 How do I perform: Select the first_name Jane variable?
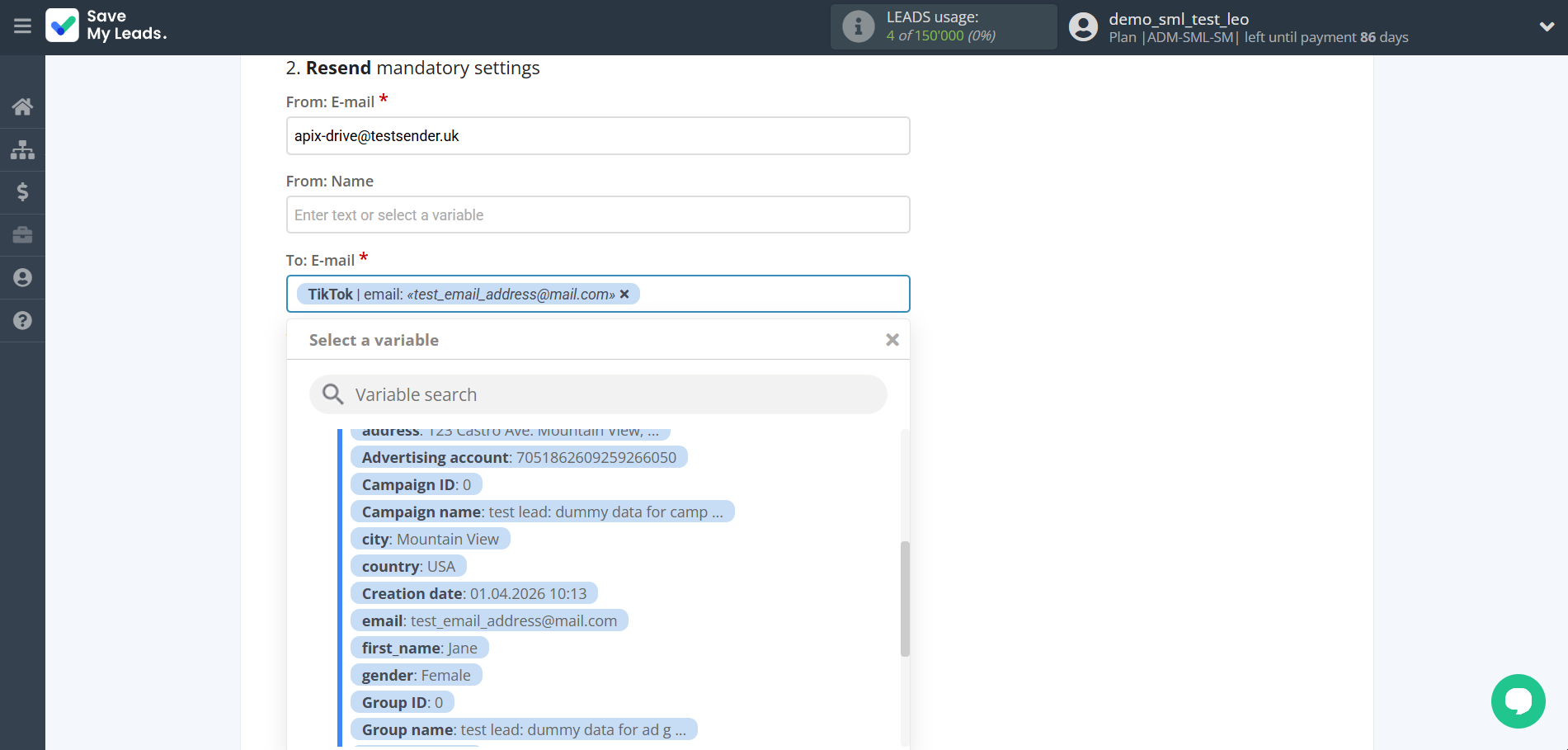pyautogui.click(x=419, y=648)
